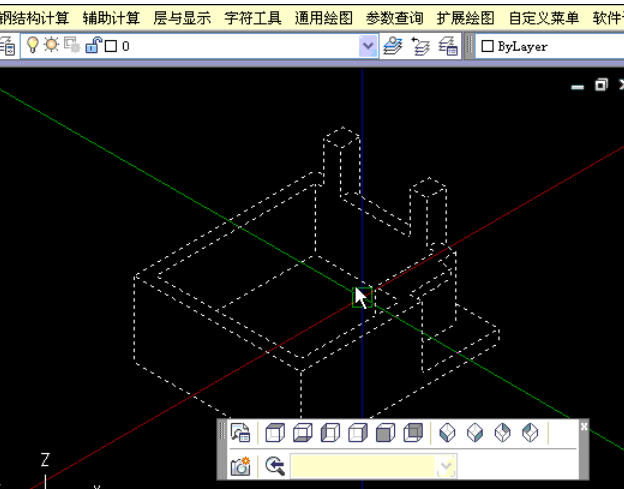
Task: Close the floating View toolbar
Action: [x=584, y=426]
